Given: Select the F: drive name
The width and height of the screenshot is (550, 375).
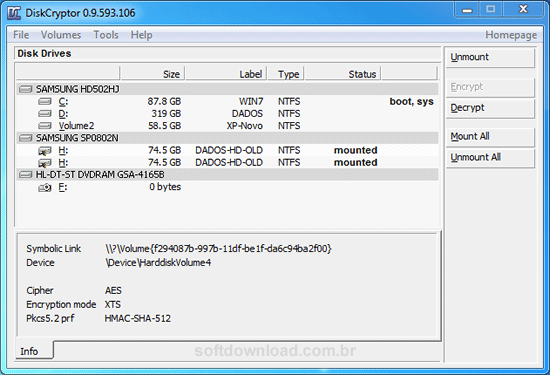Looking at the screenshot, I should (x=63, y=187).
